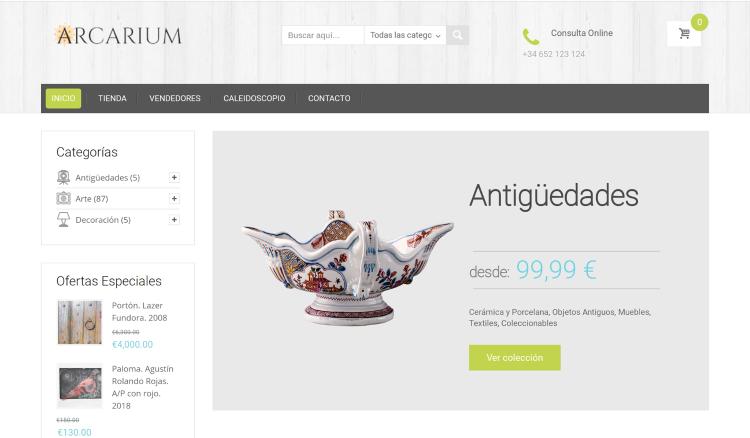This screenshot has height=438, width=750.
Task: Click into the Buscar aquí search field
Action: click(323, 35)
